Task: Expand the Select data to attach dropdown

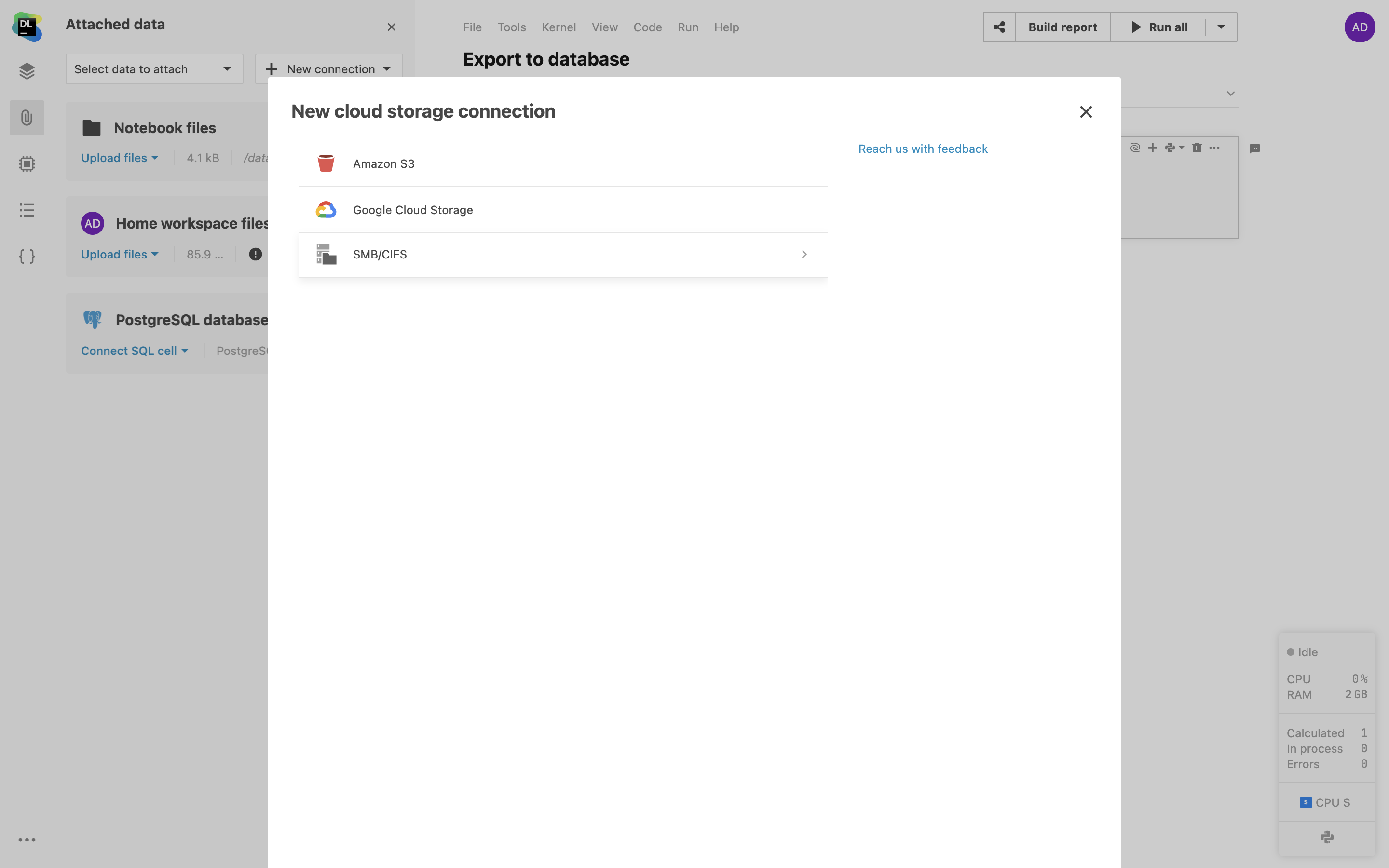Action: [x=154, y=69]
